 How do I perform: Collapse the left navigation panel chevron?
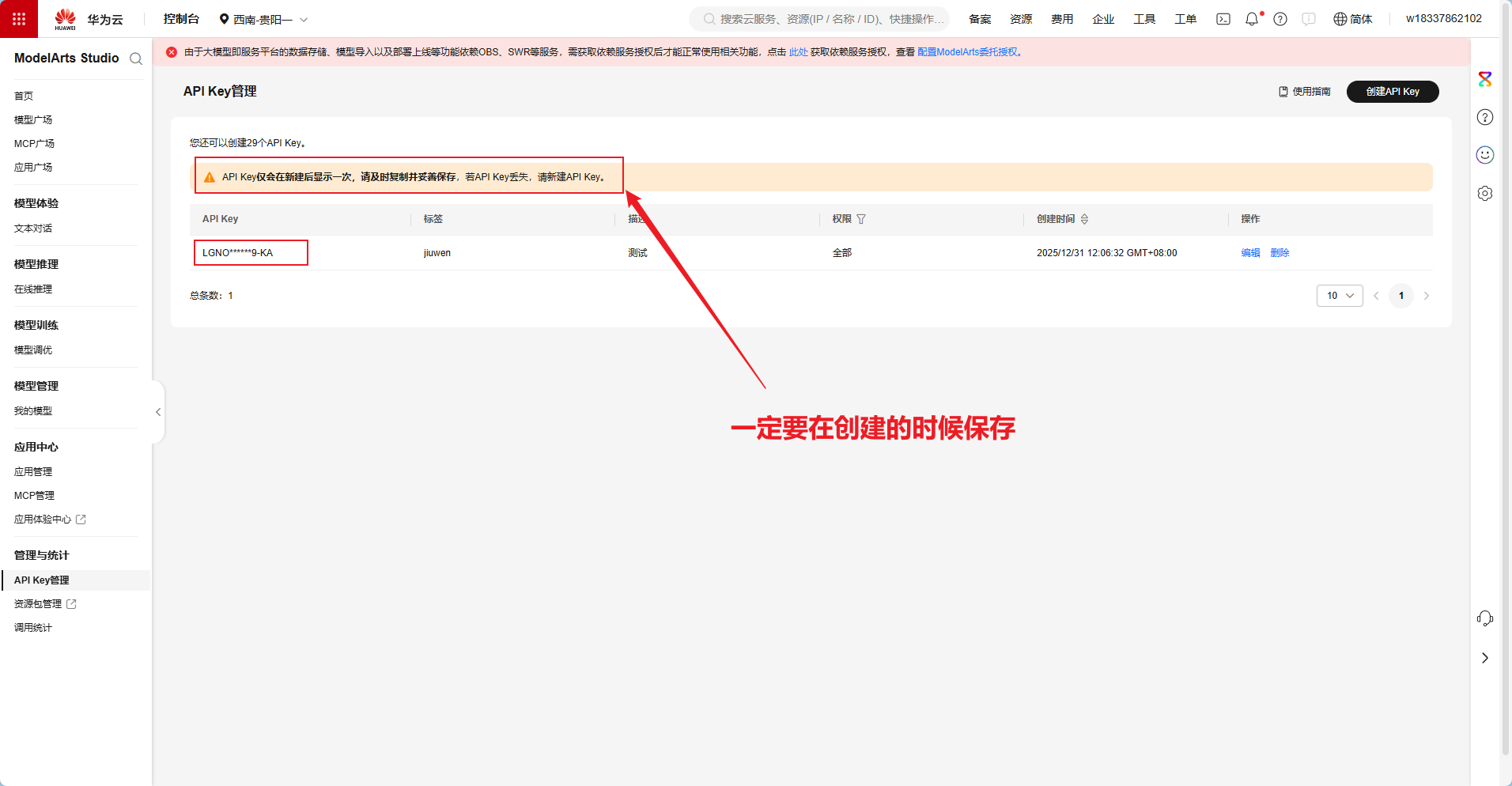coord(157,411)
